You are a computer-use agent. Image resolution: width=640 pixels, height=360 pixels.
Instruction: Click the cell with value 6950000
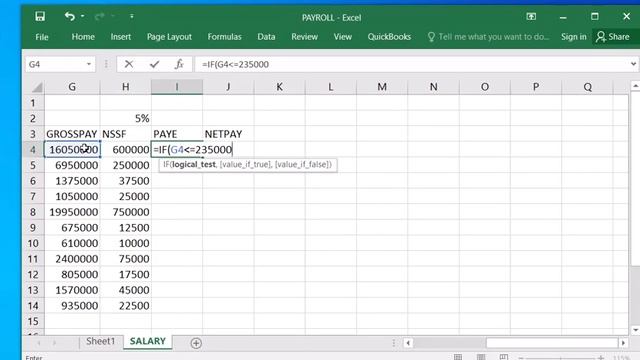(72, 165)
